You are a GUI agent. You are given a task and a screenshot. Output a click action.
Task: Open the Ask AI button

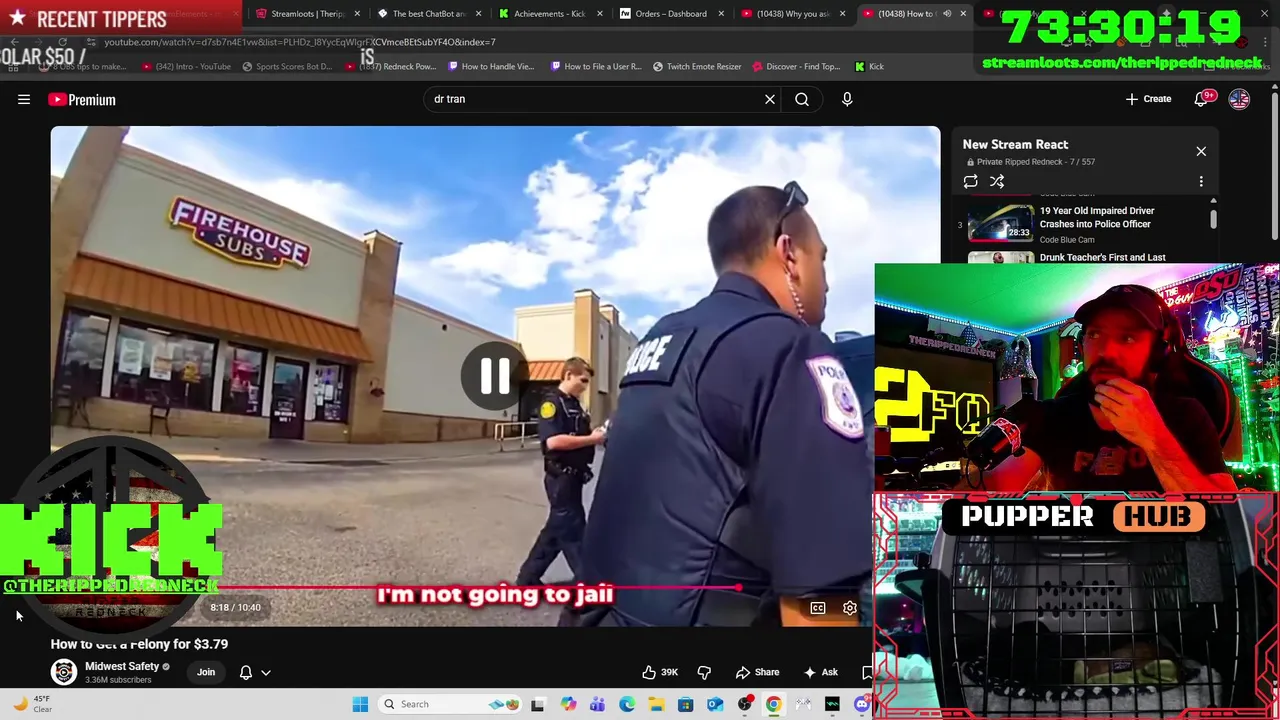click(821, 672)
